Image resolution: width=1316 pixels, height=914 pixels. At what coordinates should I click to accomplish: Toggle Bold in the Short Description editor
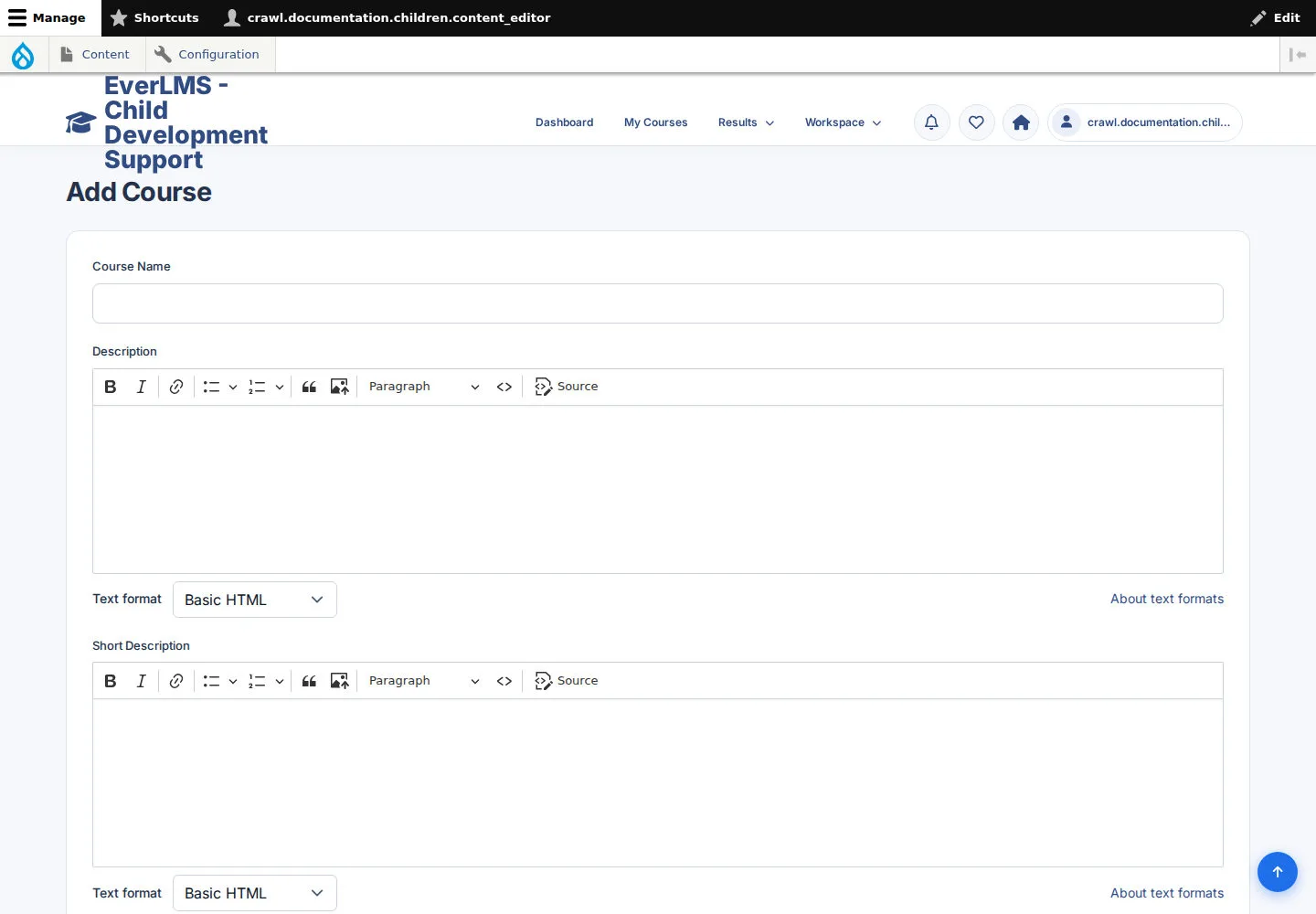click(x=111, y=681)
